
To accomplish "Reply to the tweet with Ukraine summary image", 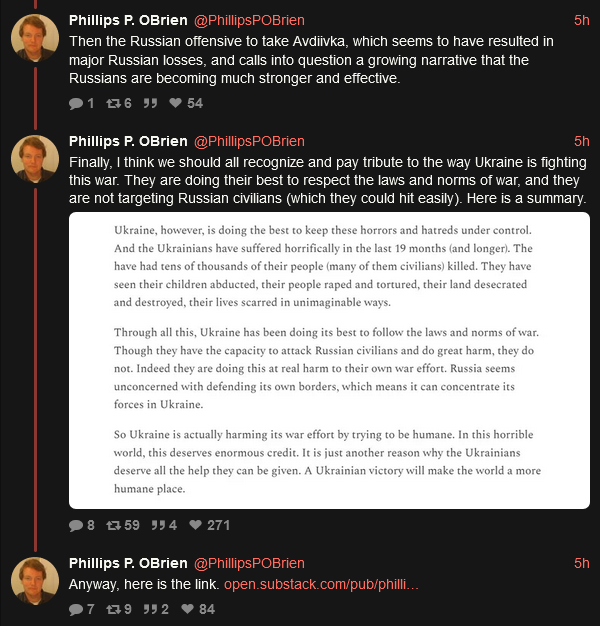I will click(x=76, y=525).
